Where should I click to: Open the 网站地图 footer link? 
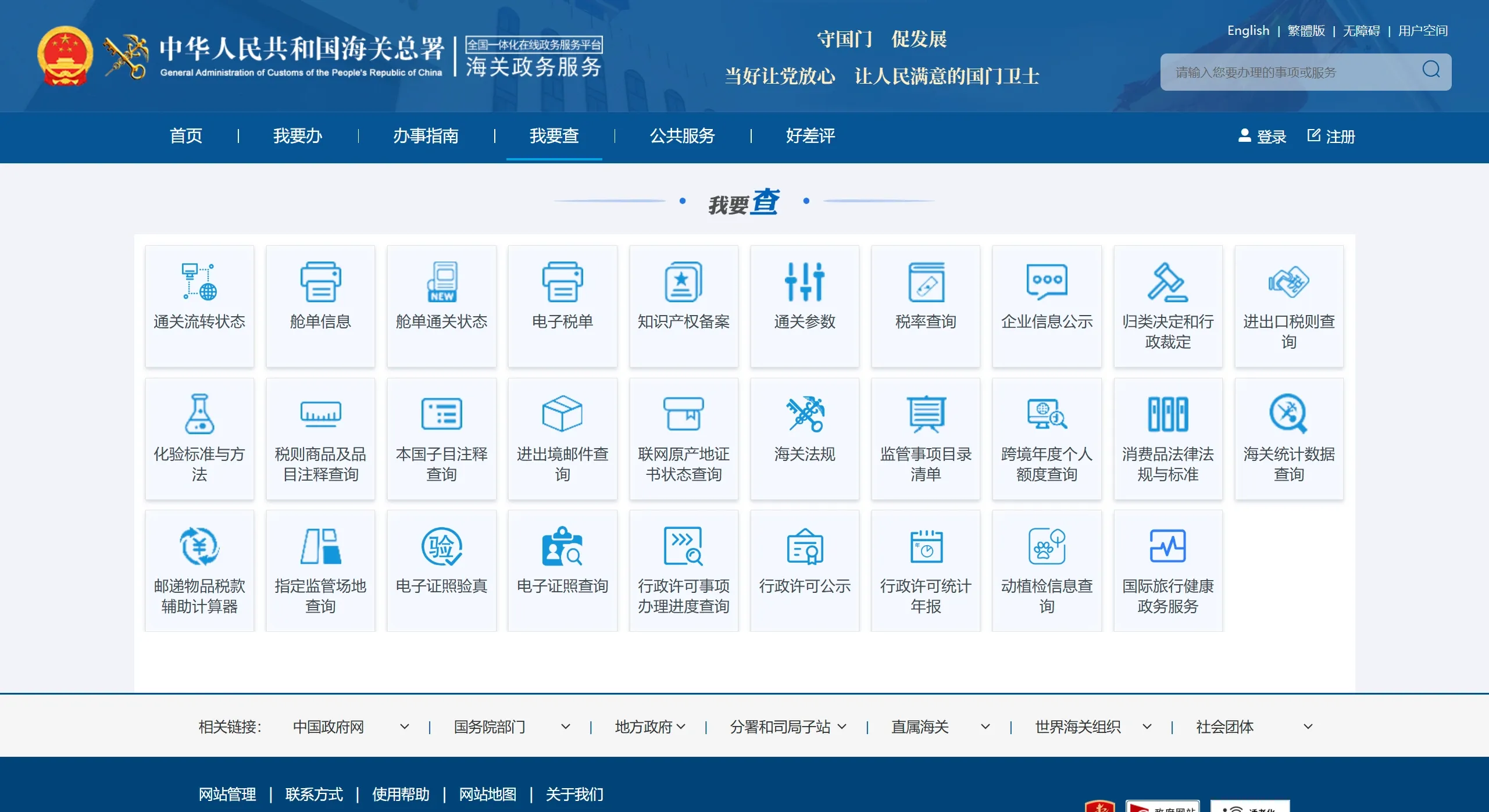[x=487, y=794]
